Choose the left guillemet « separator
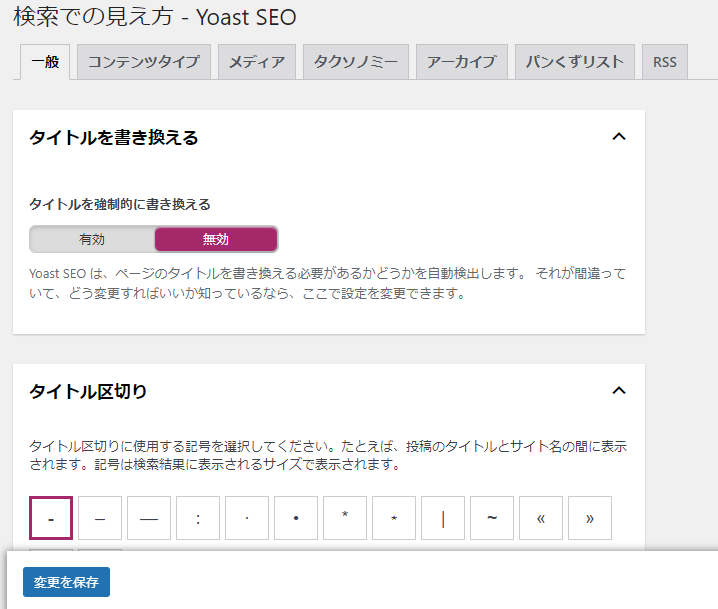The image size is (718, 609). pyautogui.click(x=541, y=518)
